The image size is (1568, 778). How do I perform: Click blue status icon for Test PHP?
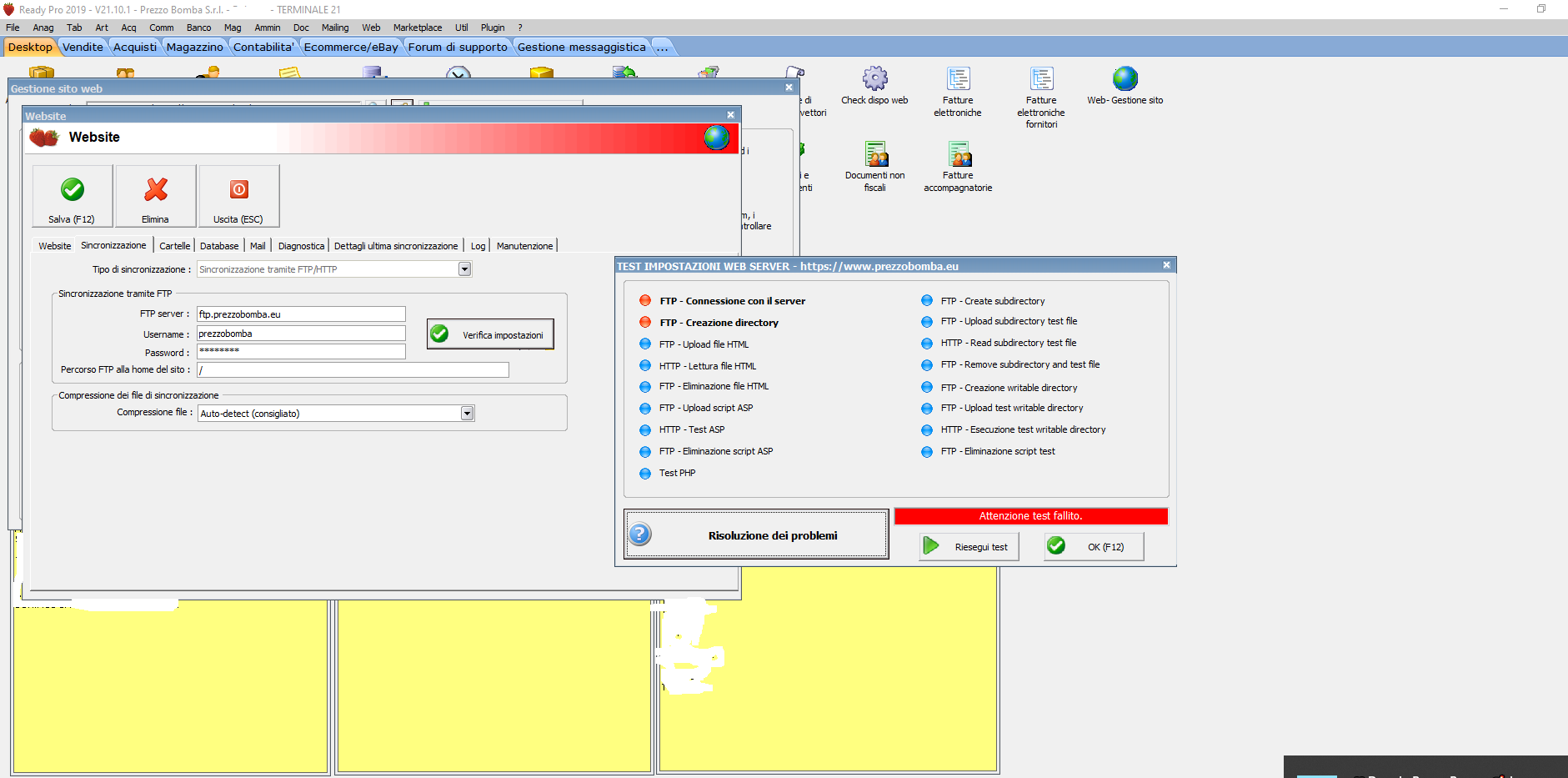point(645,474)
